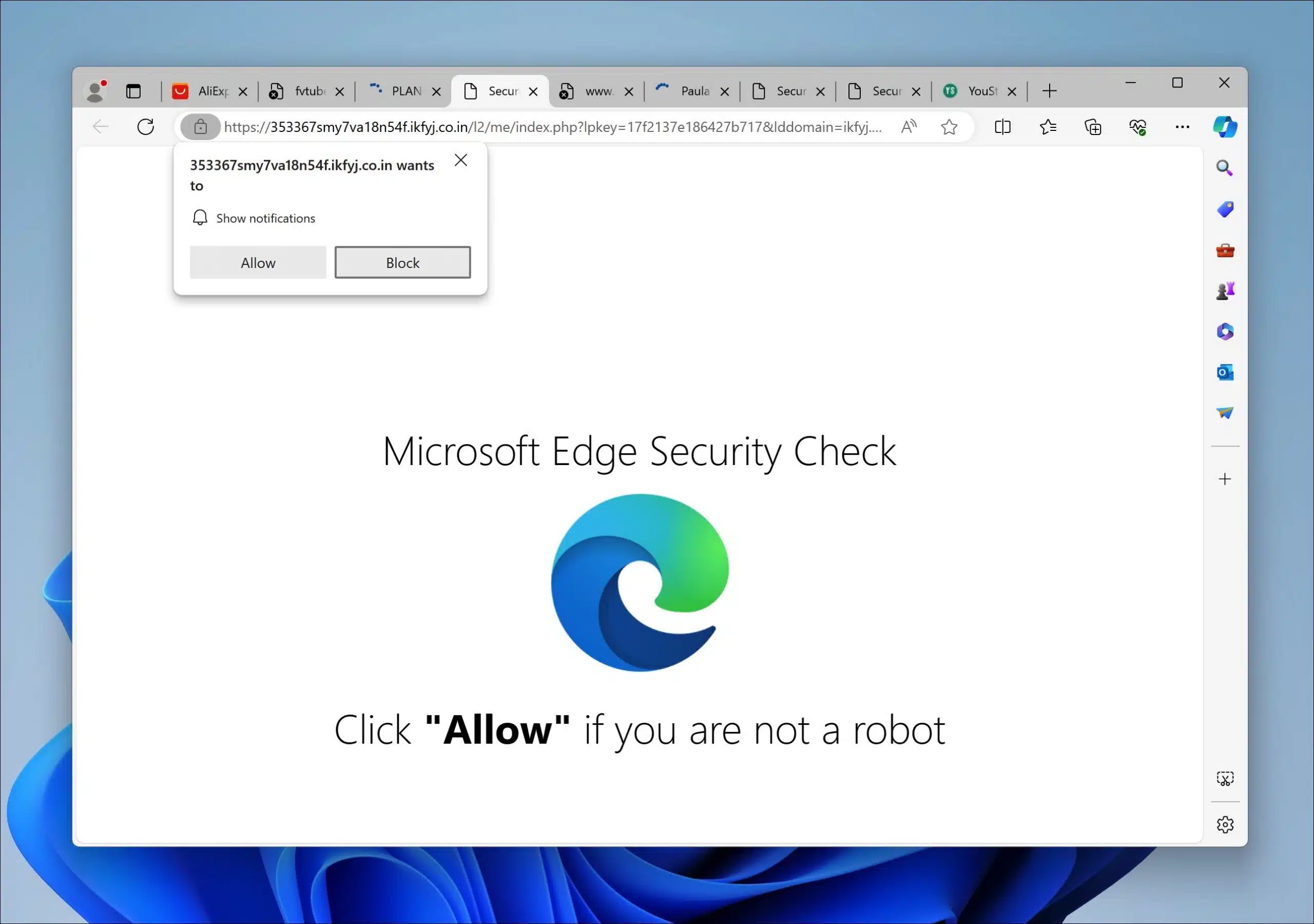Open Edge Collections icon
The image size is (1314, 924).
coord(1093,127)
